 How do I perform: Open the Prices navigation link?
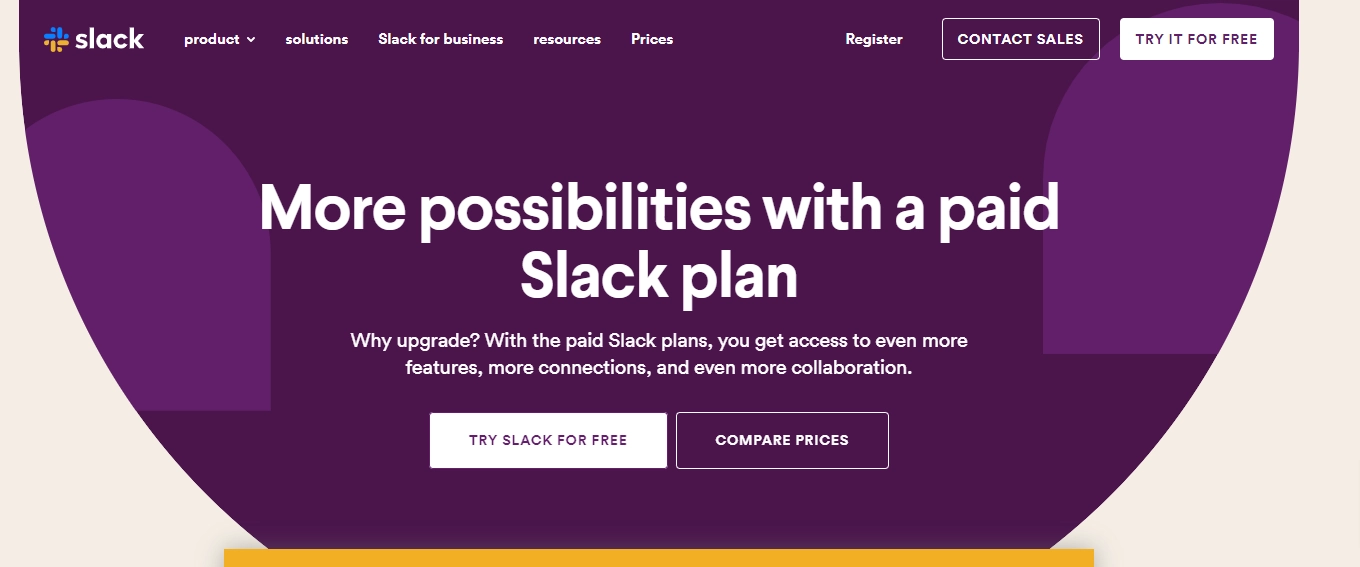coord(652,39)
